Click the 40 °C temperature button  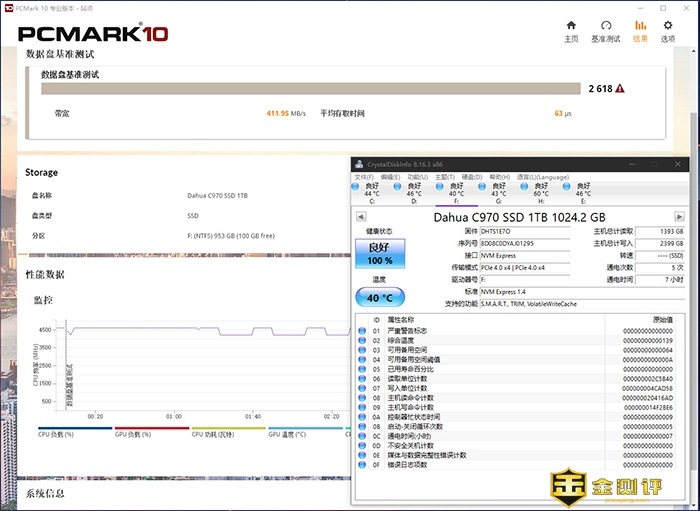380,297
